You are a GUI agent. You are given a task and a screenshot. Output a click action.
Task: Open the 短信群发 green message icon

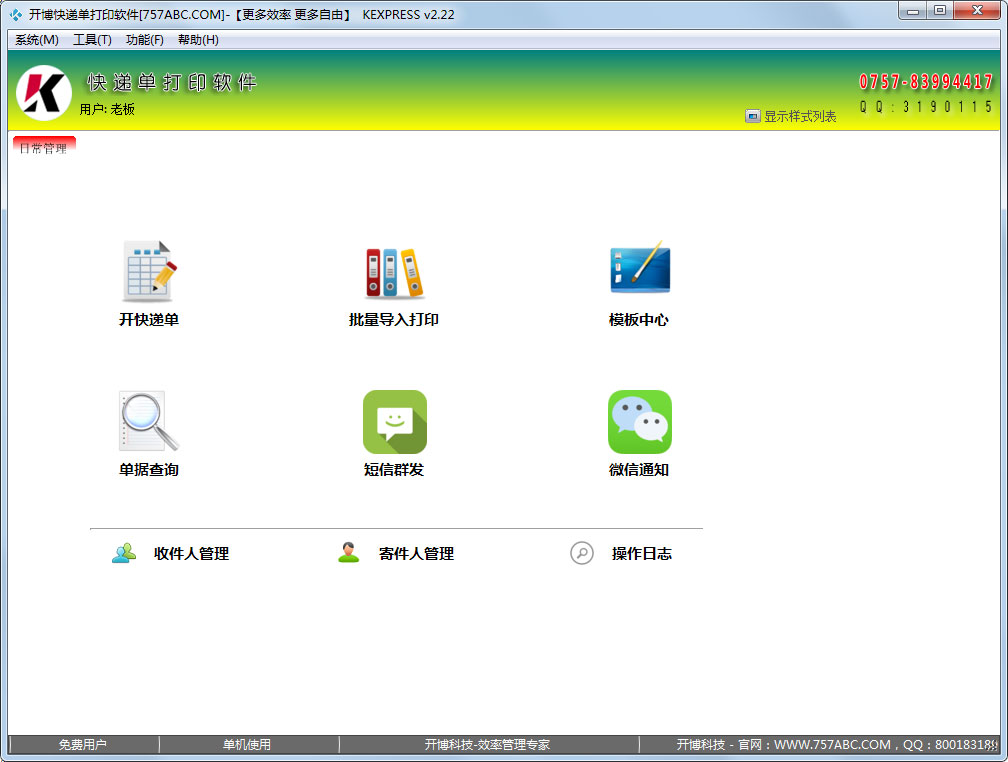tap(394, 422)
